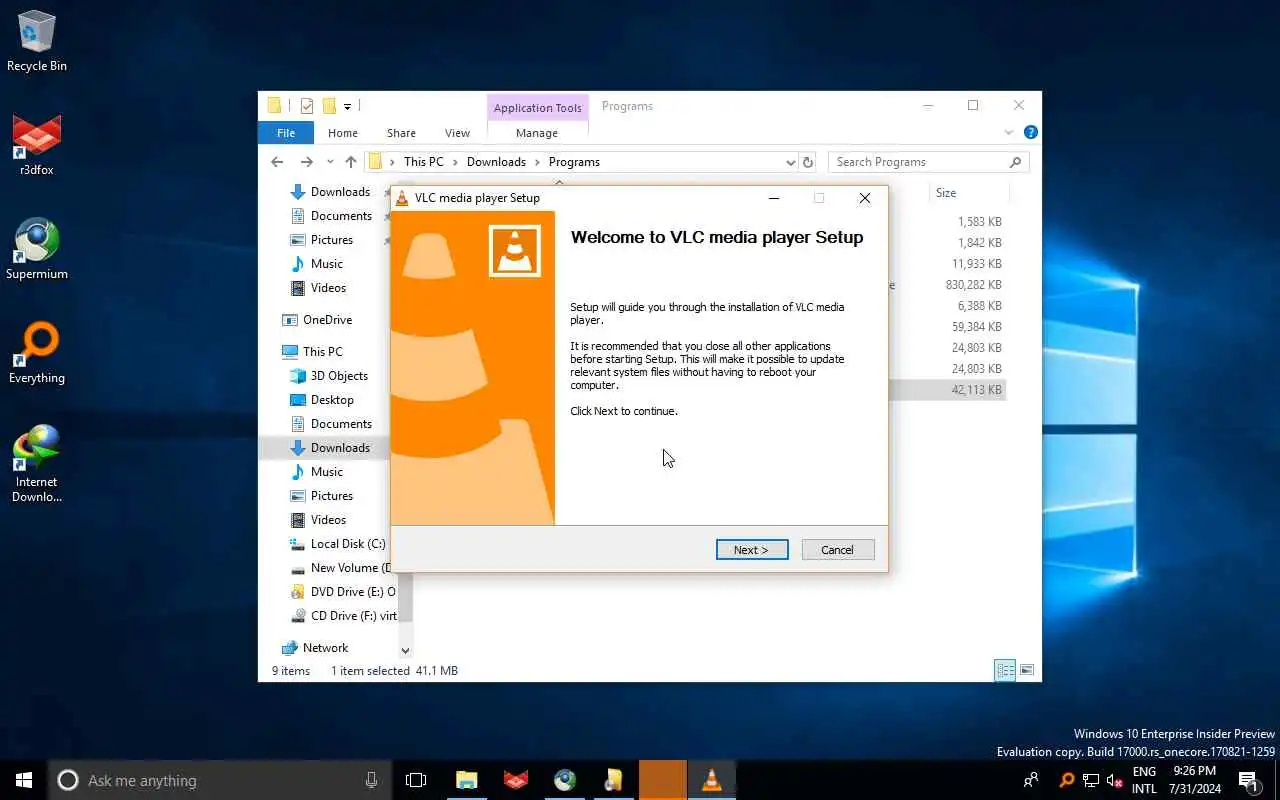Click This PC in the address breadcrumb
This screenshot has width=1280, height=800.
point(423,162)
